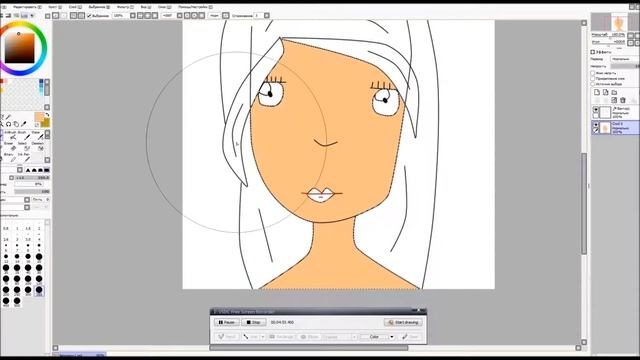Toggle the selection source checkbox
The width and height of the screenshot is (640, 360).
tap(593, 84)
